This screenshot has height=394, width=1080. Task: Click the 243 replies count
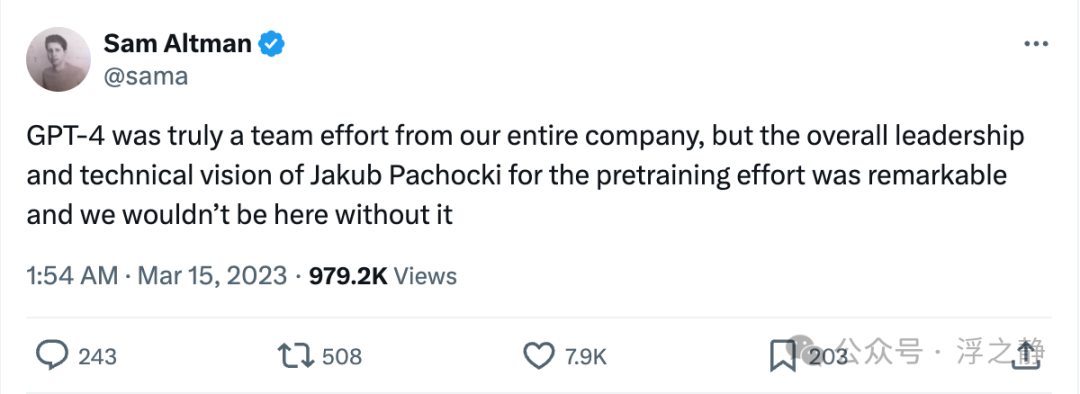(x=97, y=357)
